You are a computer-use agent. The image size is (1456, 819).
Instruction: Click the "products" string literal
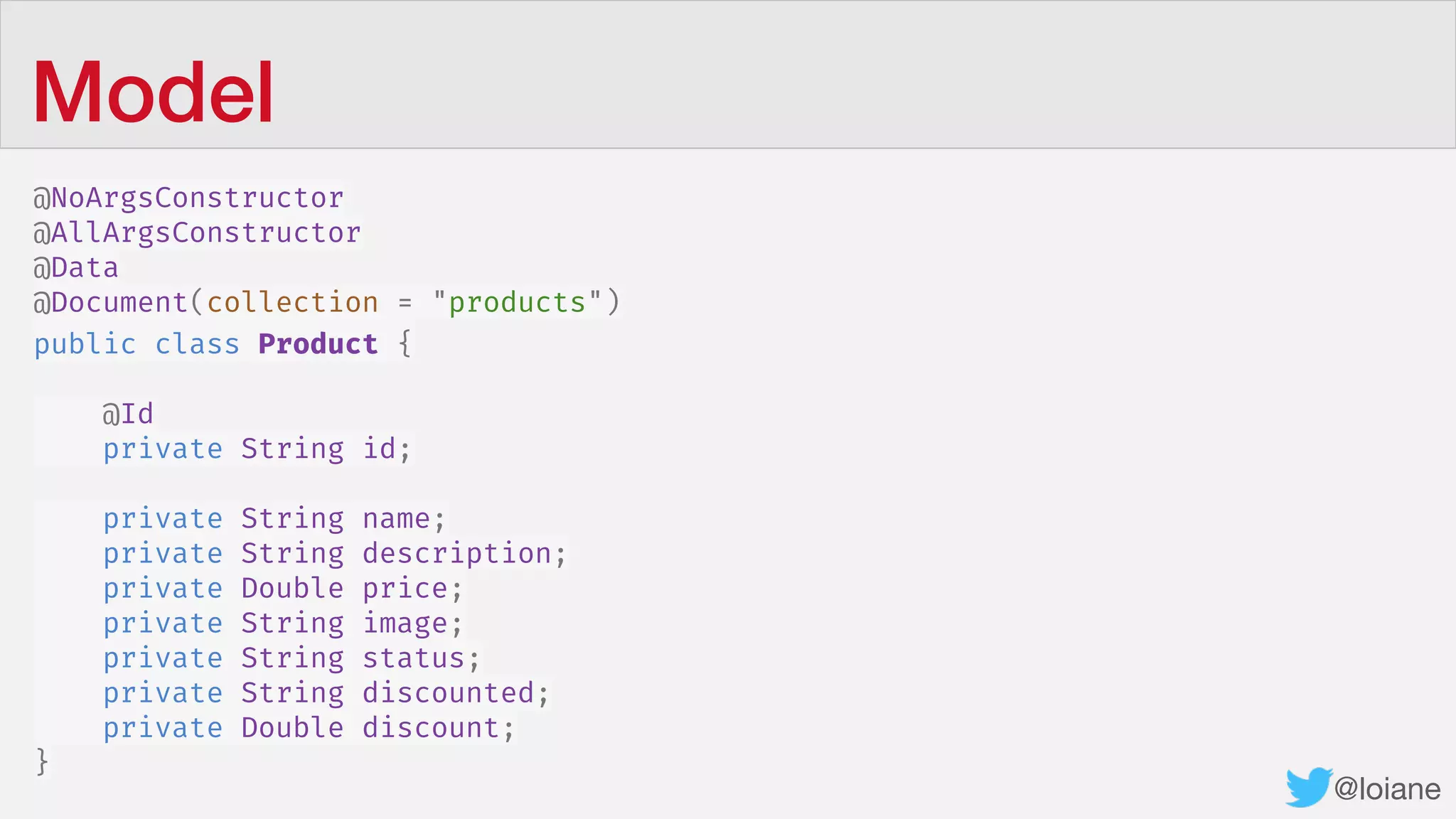click(518, 302)
